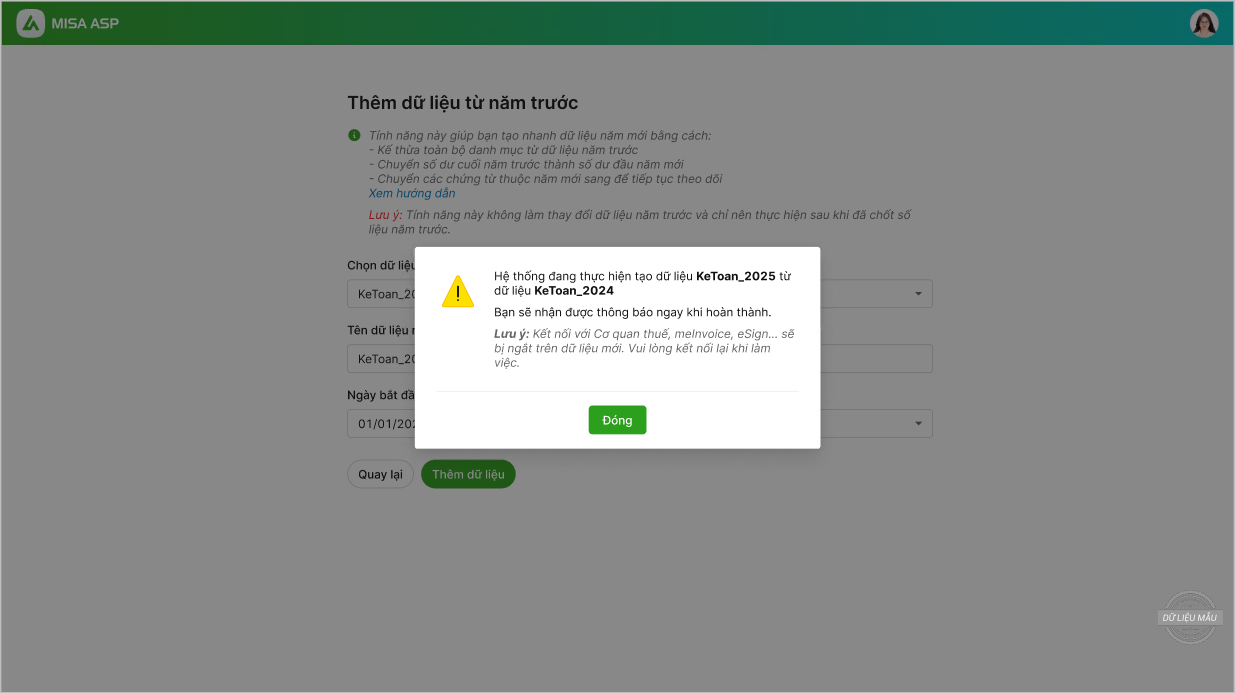Click the Thêm dữ liệu từ năm trước heading

point(462,103)
